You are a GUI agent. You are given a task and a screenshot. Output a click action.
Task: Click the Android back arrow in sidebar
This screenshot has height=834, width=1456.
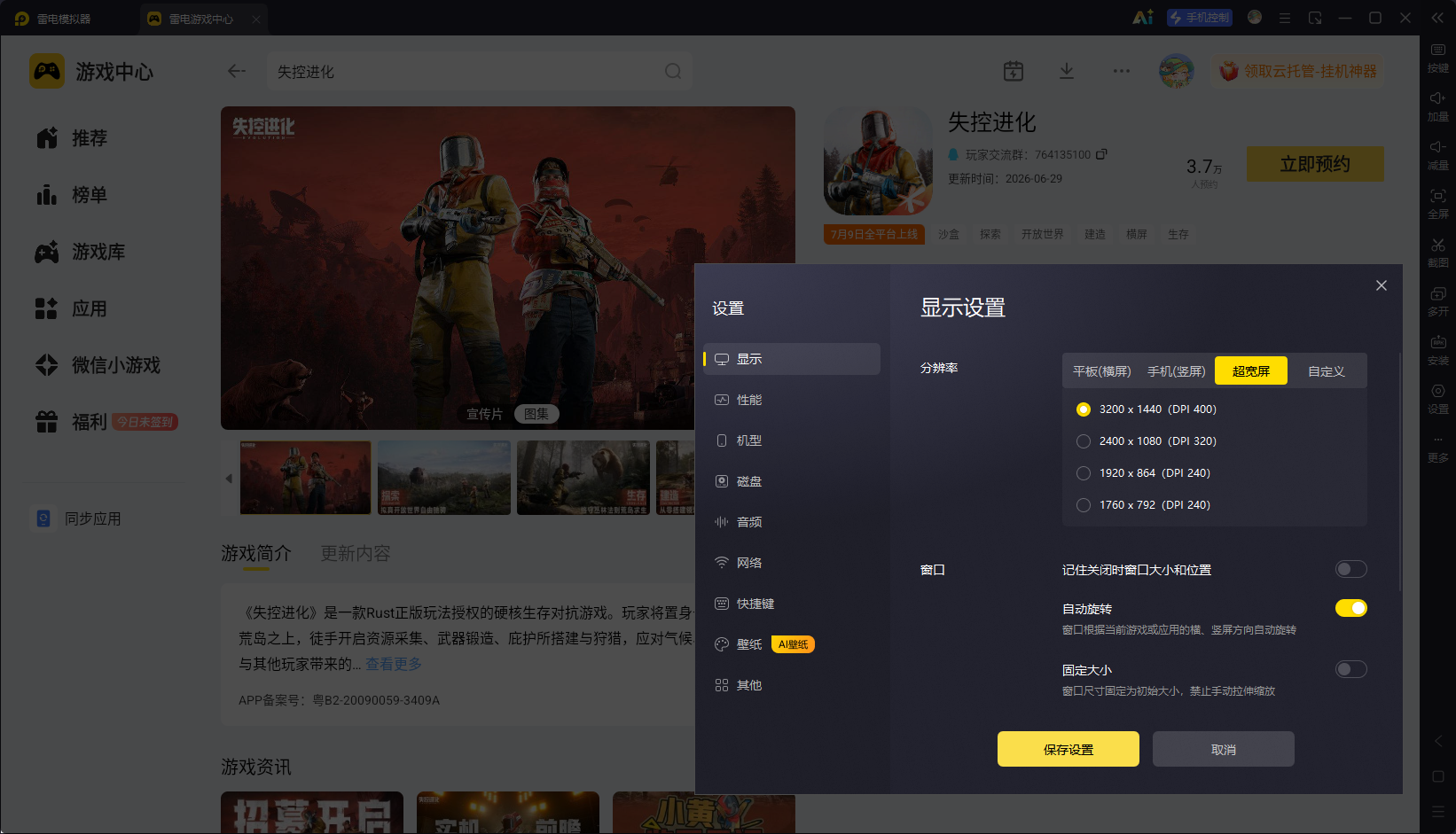1438,741
